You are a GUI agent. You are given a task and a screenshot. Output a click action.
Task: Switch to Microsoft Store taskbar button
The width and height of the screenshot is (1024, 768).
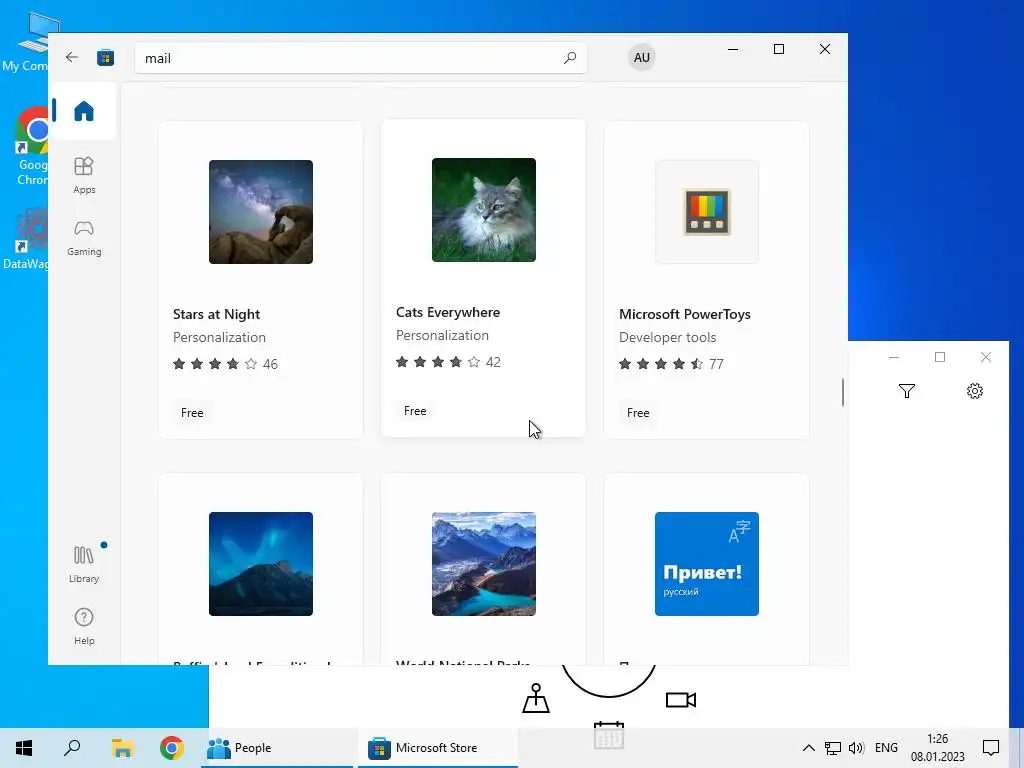pos(438,748)
